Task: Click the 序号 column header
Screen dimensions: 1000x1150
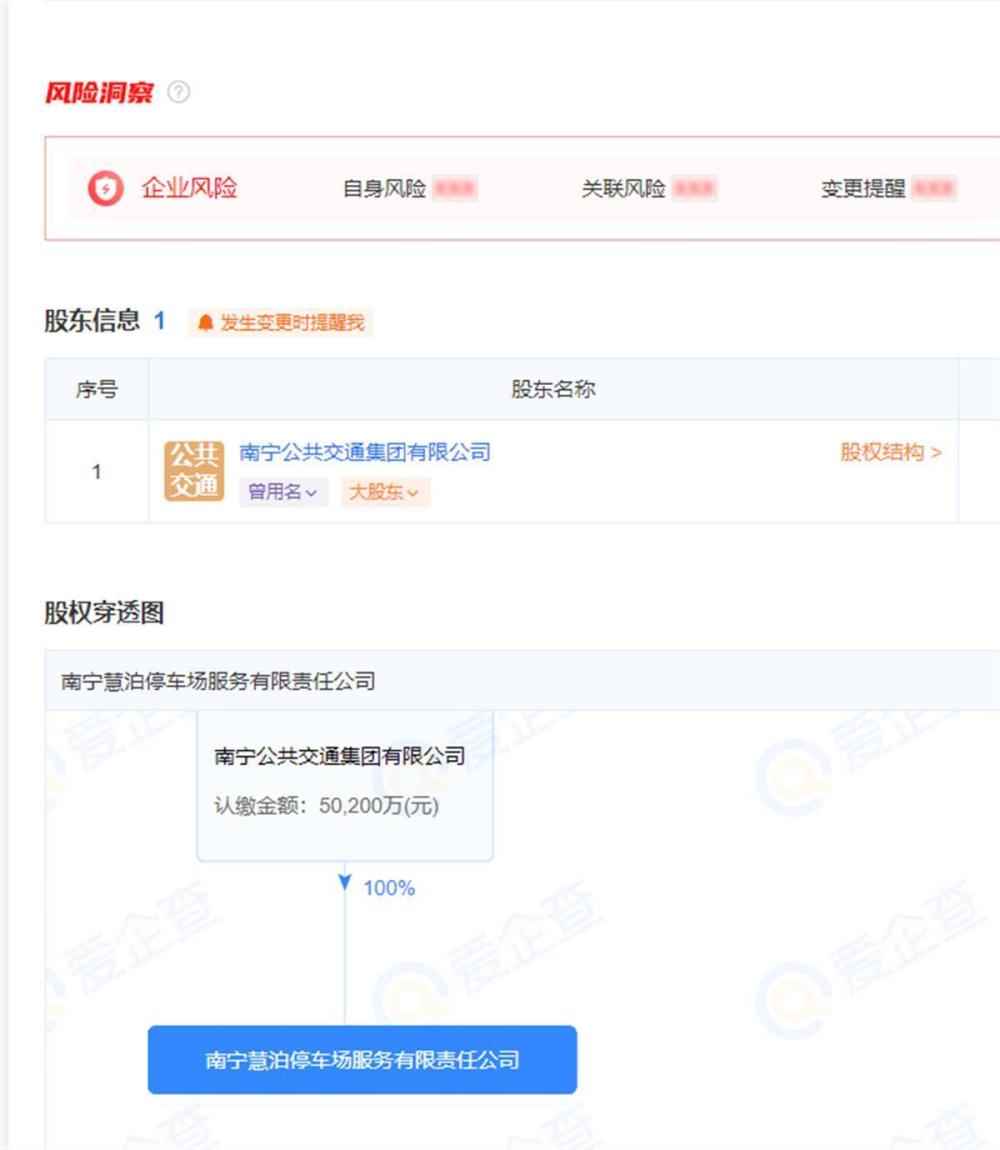Action: click(97, 389)
